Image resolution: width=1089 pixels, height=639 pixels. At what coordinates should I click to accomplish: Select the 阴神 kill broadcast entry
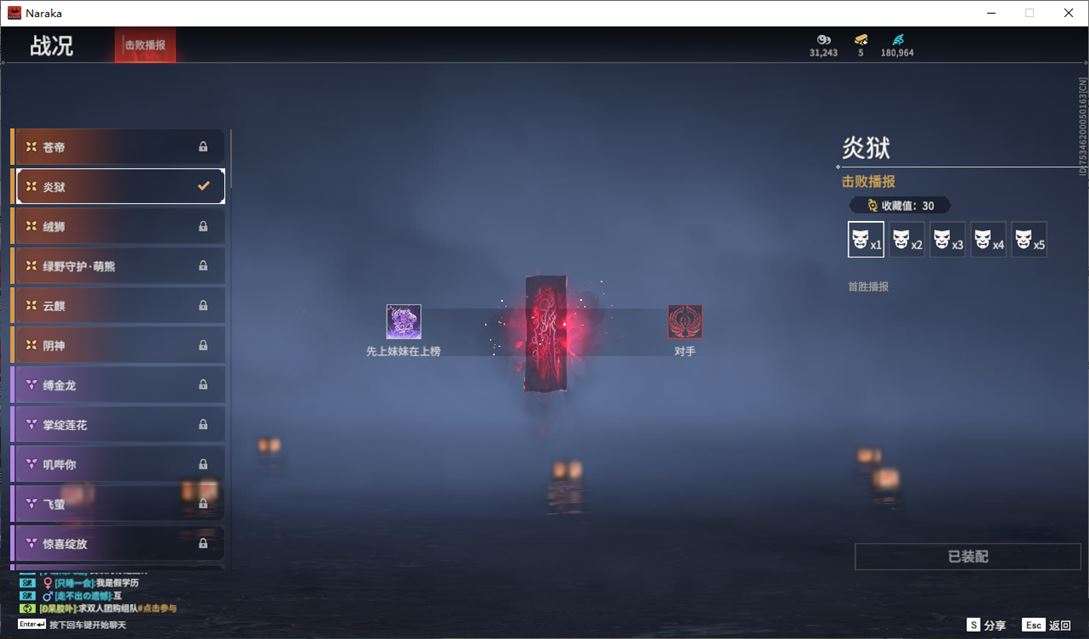[x=118, y=345]
